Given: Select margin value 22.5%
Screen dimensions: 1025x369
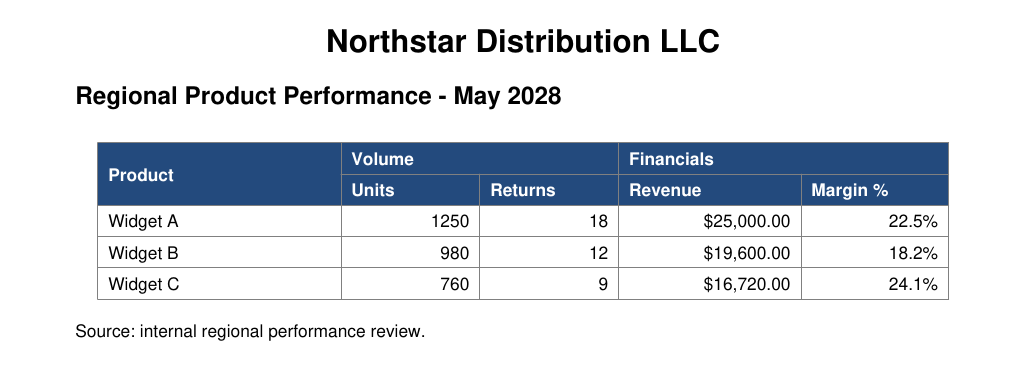Looking at the screenshot, I should pos(913,222).
